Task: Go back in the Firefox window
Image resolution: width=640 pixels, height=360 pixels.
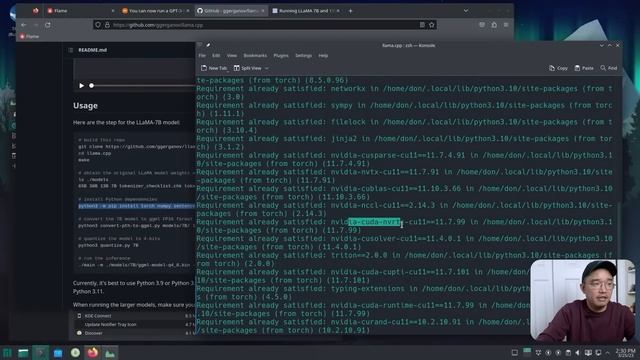Action: pyautogui.click(x=24, y=25)
